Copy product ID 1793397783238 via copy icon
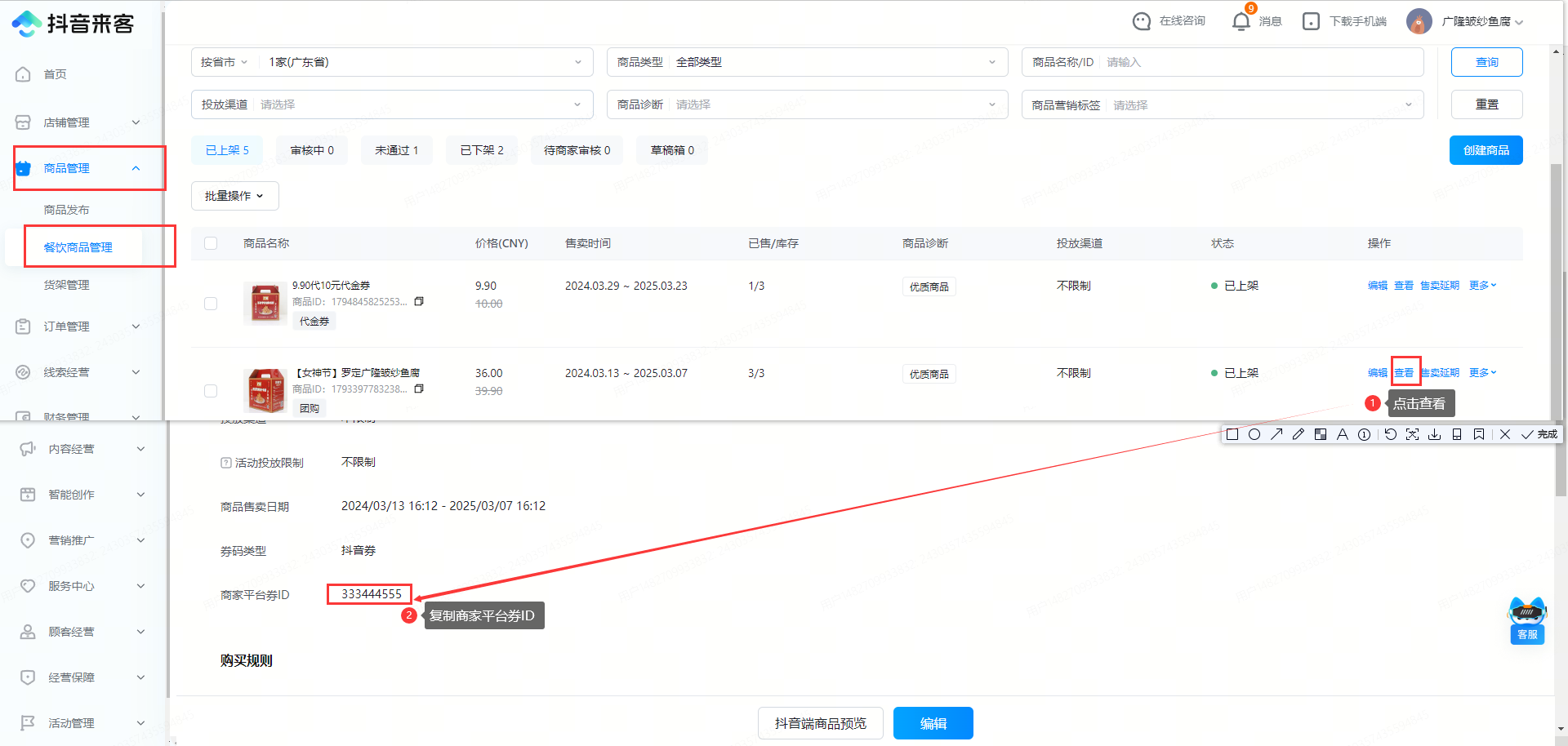 click(419, 389)
